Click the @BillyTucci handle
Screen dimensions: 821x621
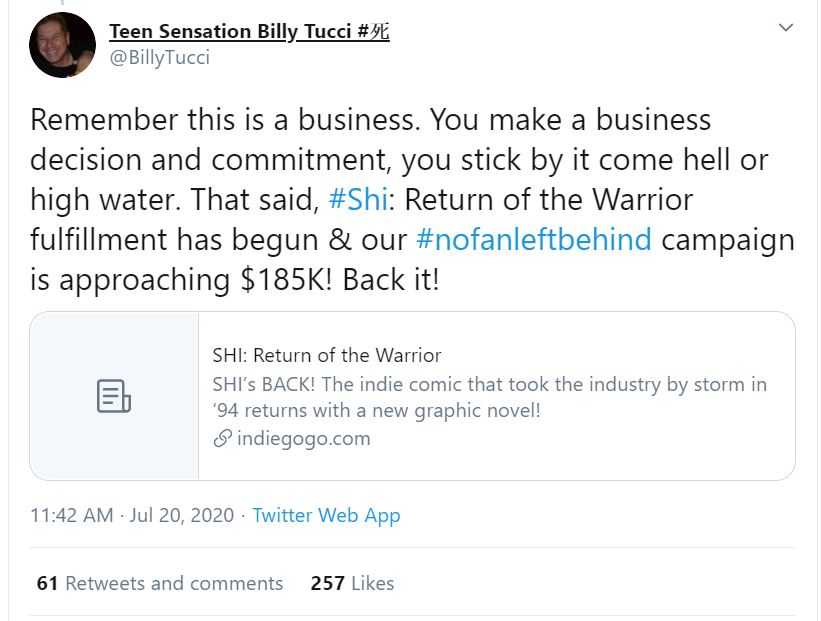pyautogui.click(x=160, y=58)
